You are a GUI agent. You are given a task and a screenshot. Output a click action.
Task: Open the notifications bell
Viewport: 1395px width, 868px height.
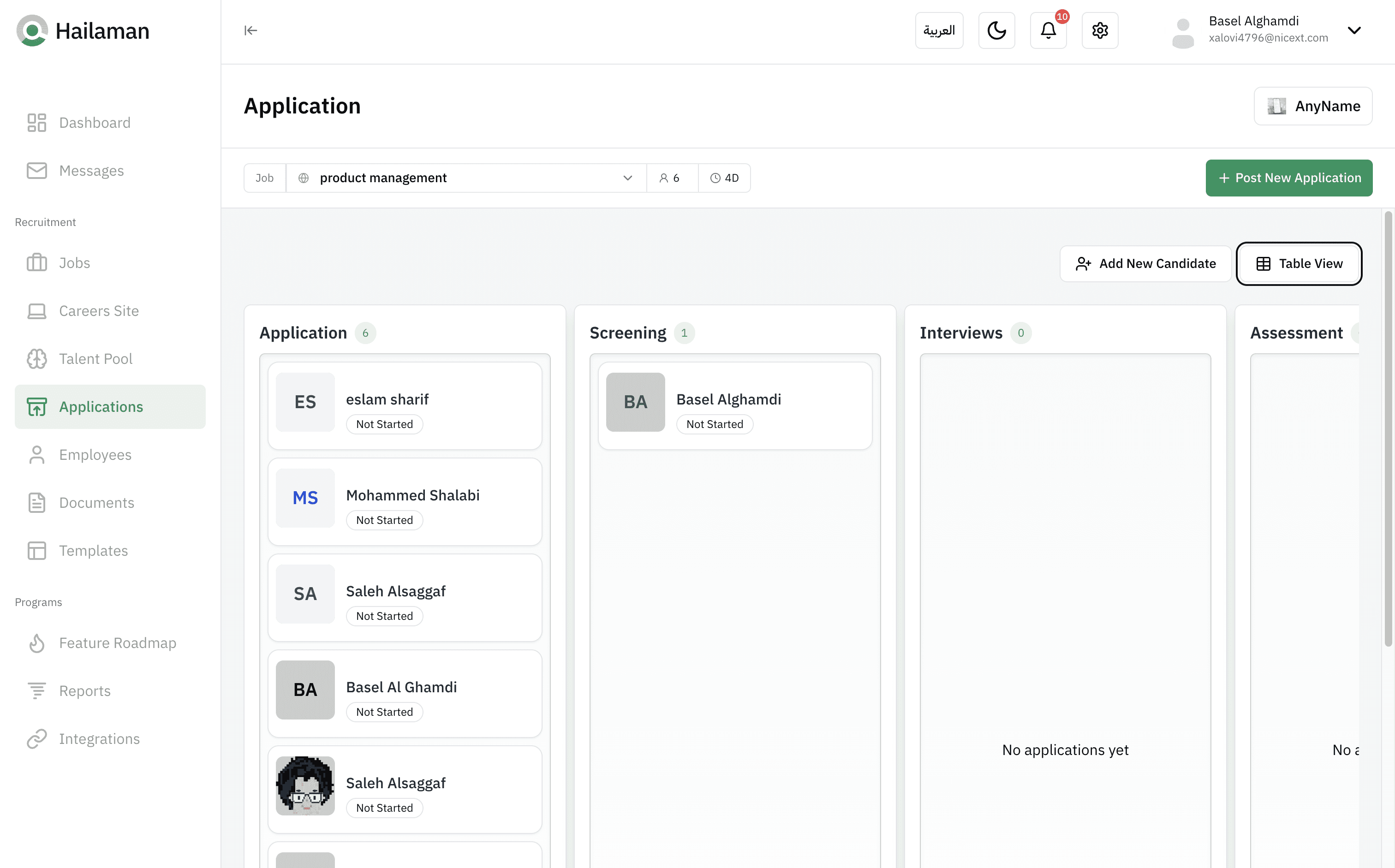(x=1048, y=30)
